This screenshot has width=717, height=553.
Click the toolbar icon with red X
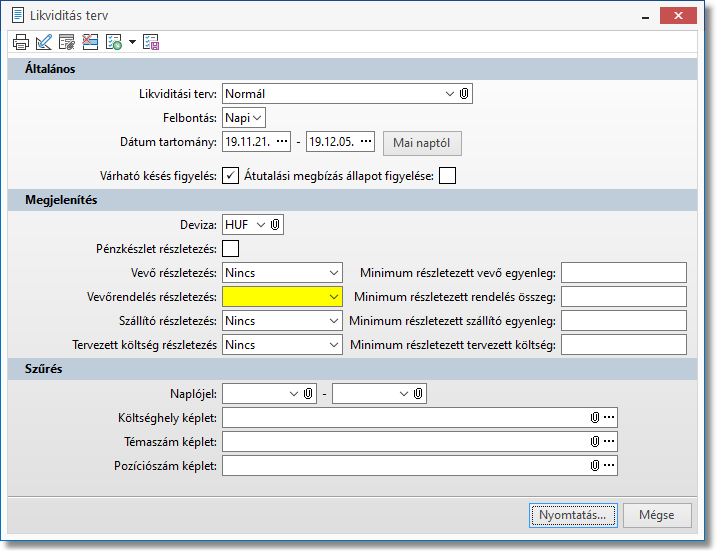click(x=90, y=42)
